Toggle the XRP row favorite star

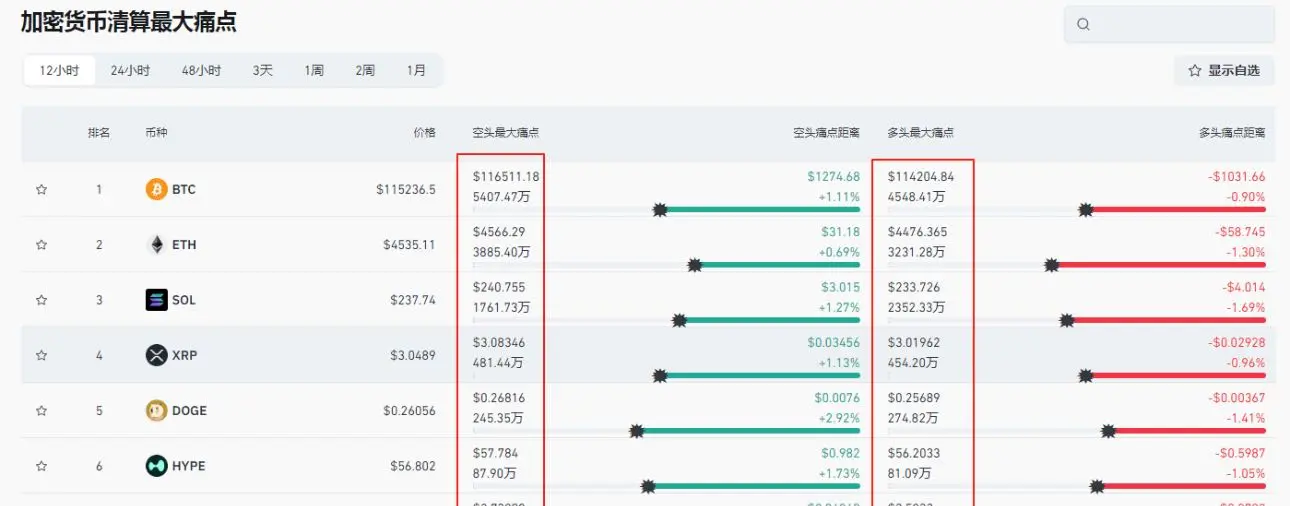pos(41,355)
